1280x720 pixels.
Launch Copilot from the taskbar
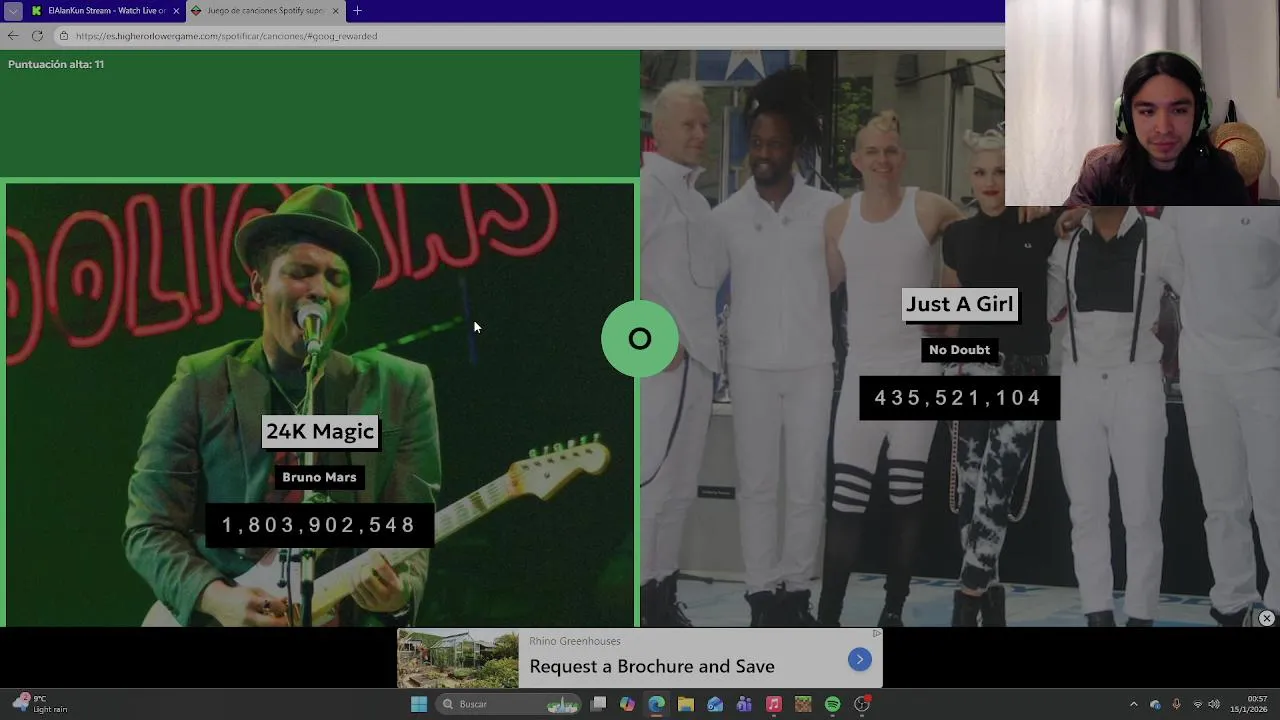627,704
